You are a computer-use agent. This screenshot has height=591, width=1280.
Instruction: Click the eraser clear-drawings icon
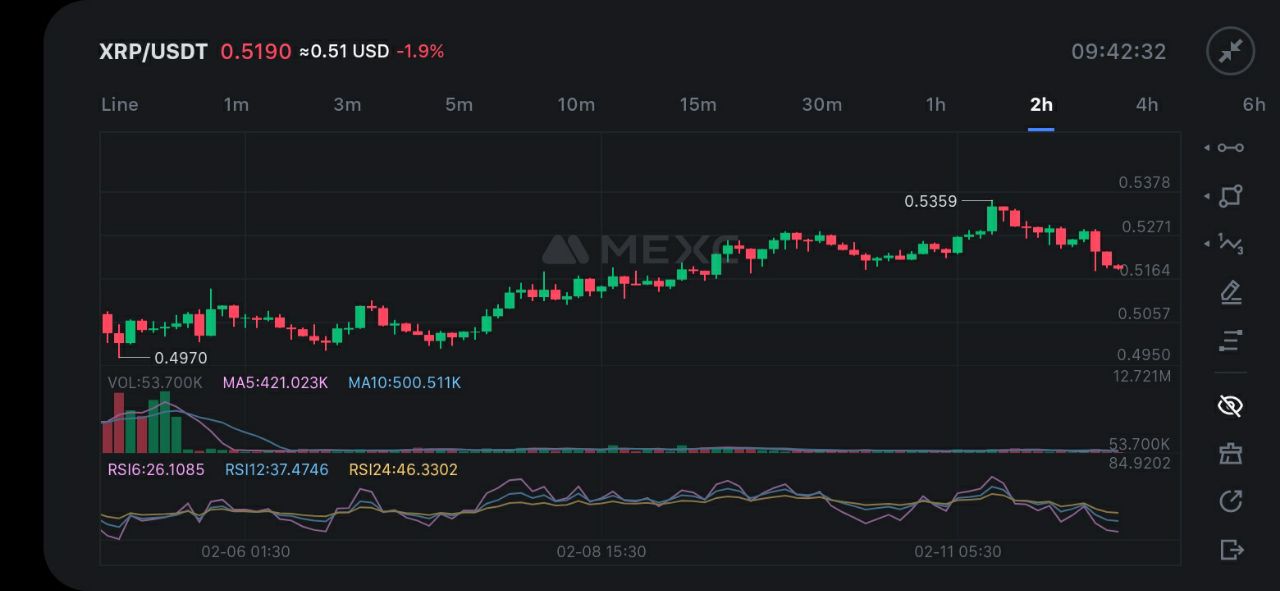(x=1231, y=453)
